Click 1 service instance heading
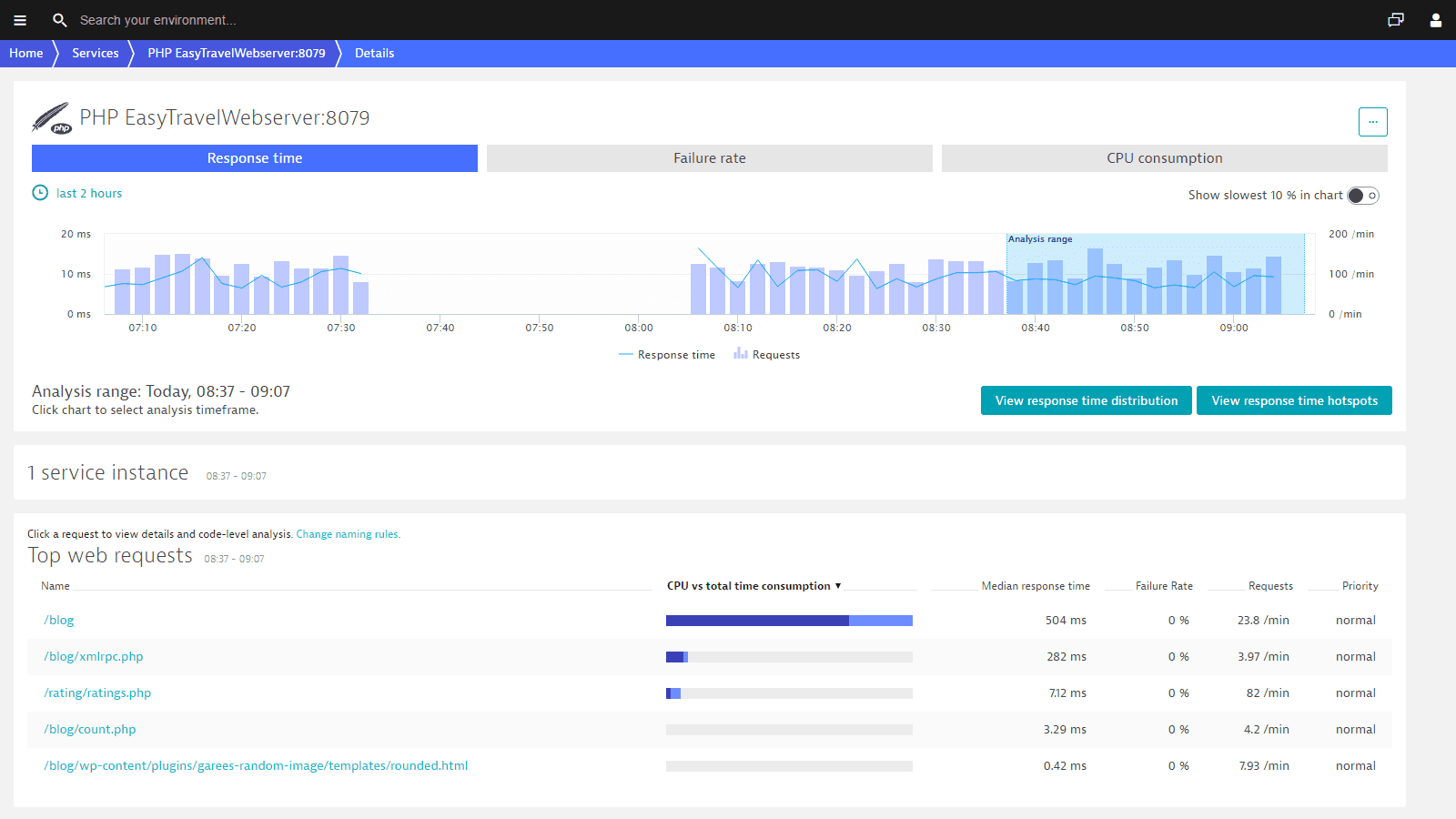The image size is (1456, 819). [x=108, y=472]
